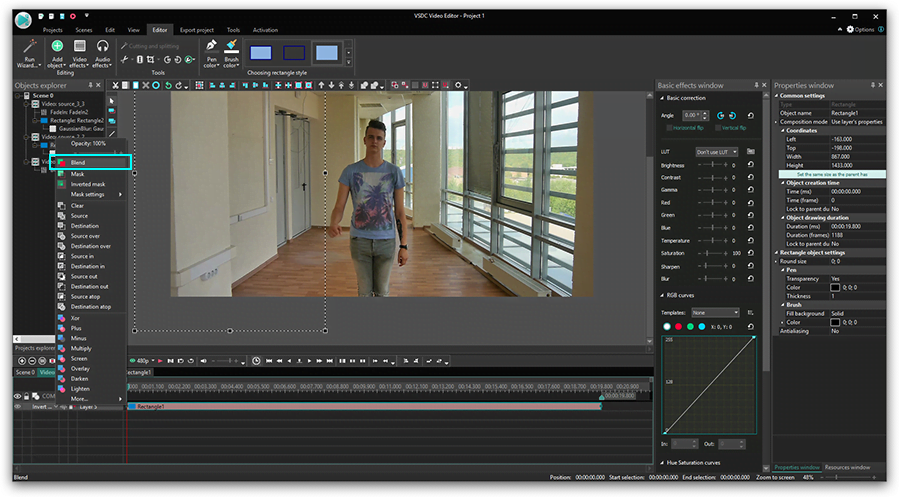This screenshot has height=497, width=899.
Task: Collapse the Basic correction section
Action: (662, 98)
